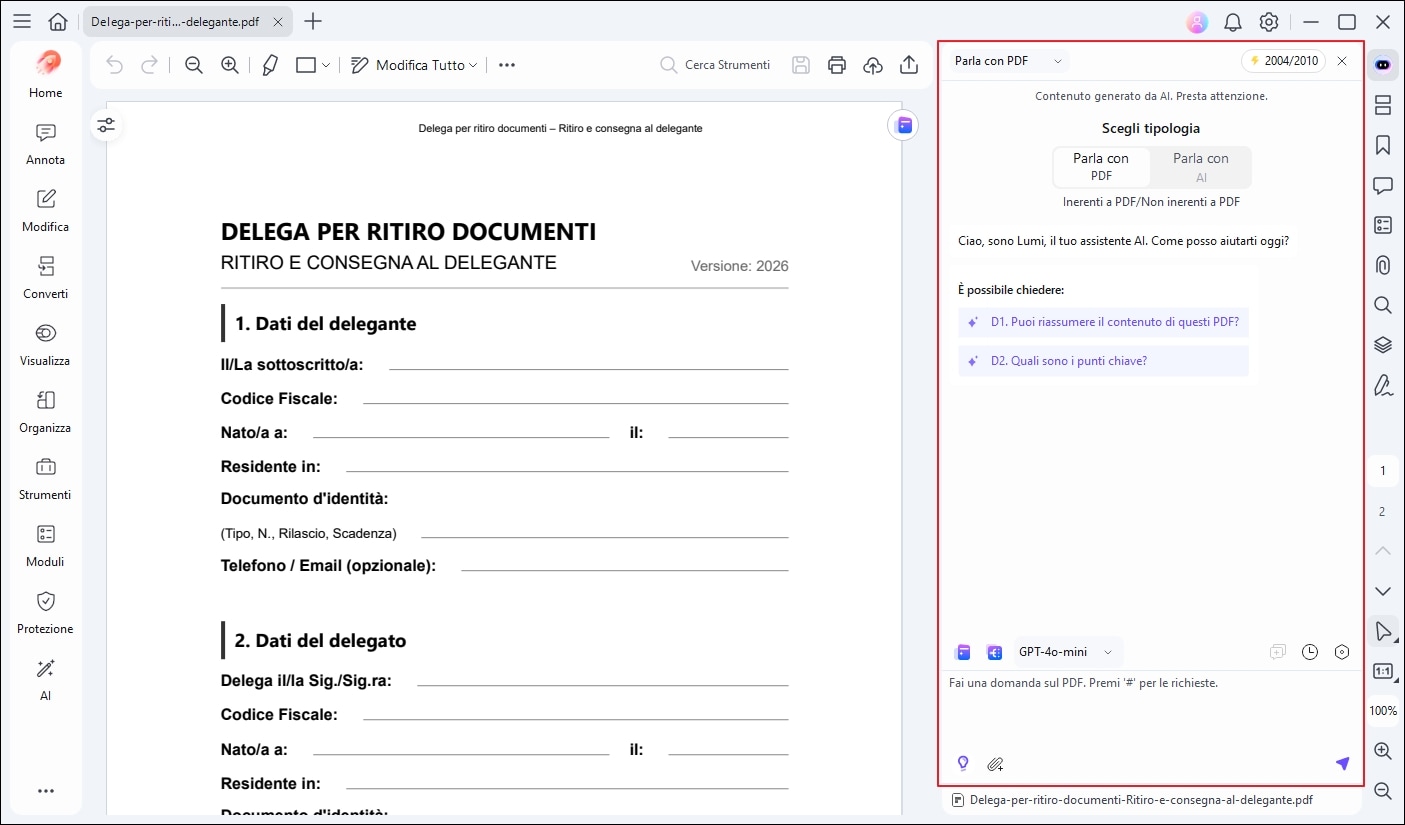Image resolution: width=1405 pixels, height=825 pixels.
Task: Click the Cerca Strumenti search field
Action: point(716,65)
